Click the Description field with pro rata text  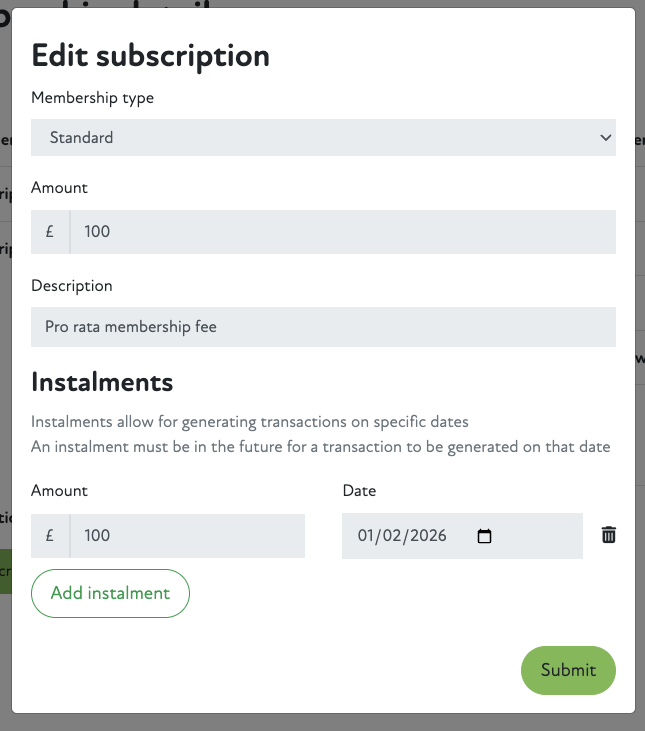pos(322,326)
